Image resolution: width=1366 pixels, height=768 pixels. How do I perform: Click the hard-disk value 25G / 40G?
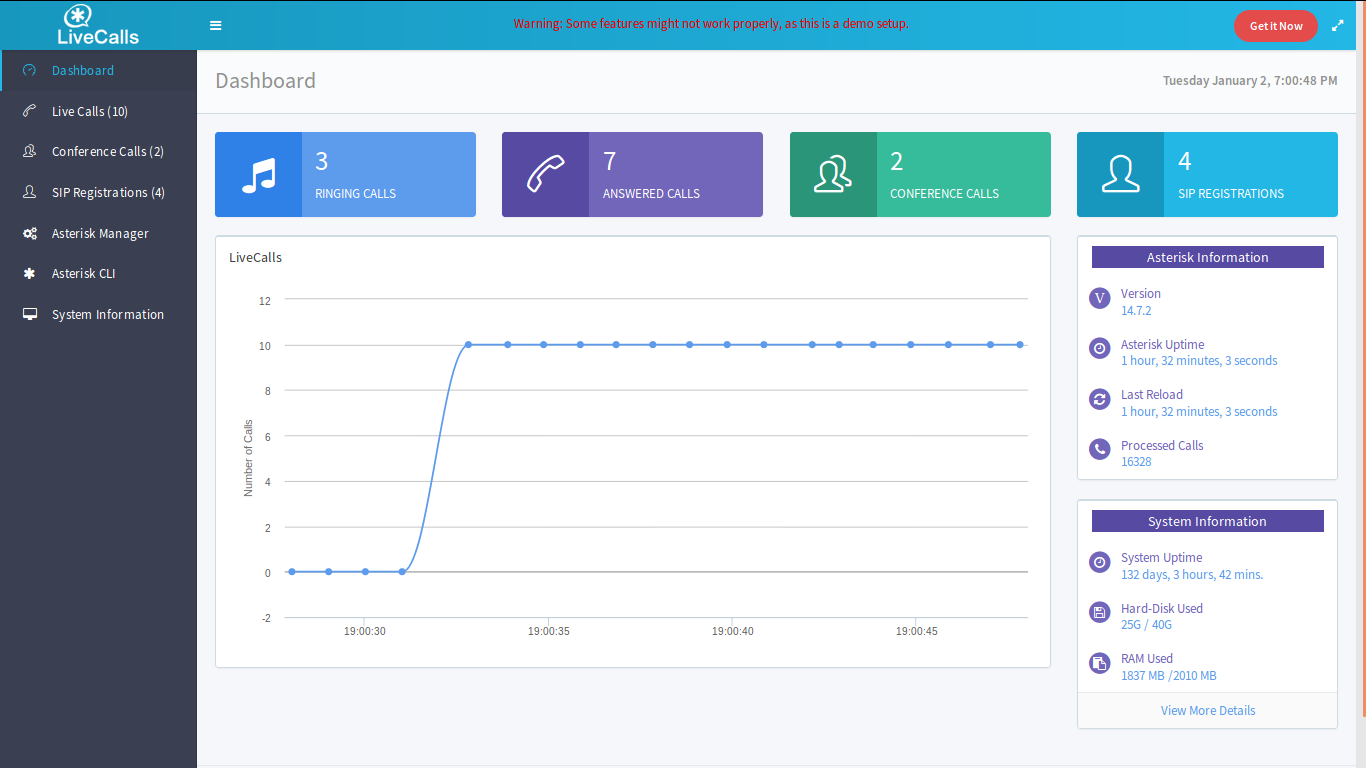tap(1146, 625)
